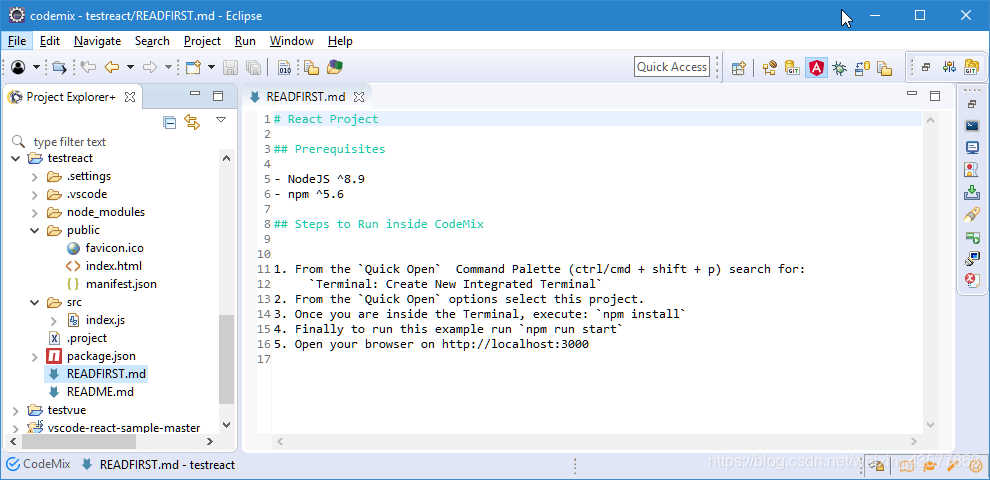The width and height of the screenshot is (990, 480).
Task: Open the red X error log sidebar icon
Action: [972, 280]
